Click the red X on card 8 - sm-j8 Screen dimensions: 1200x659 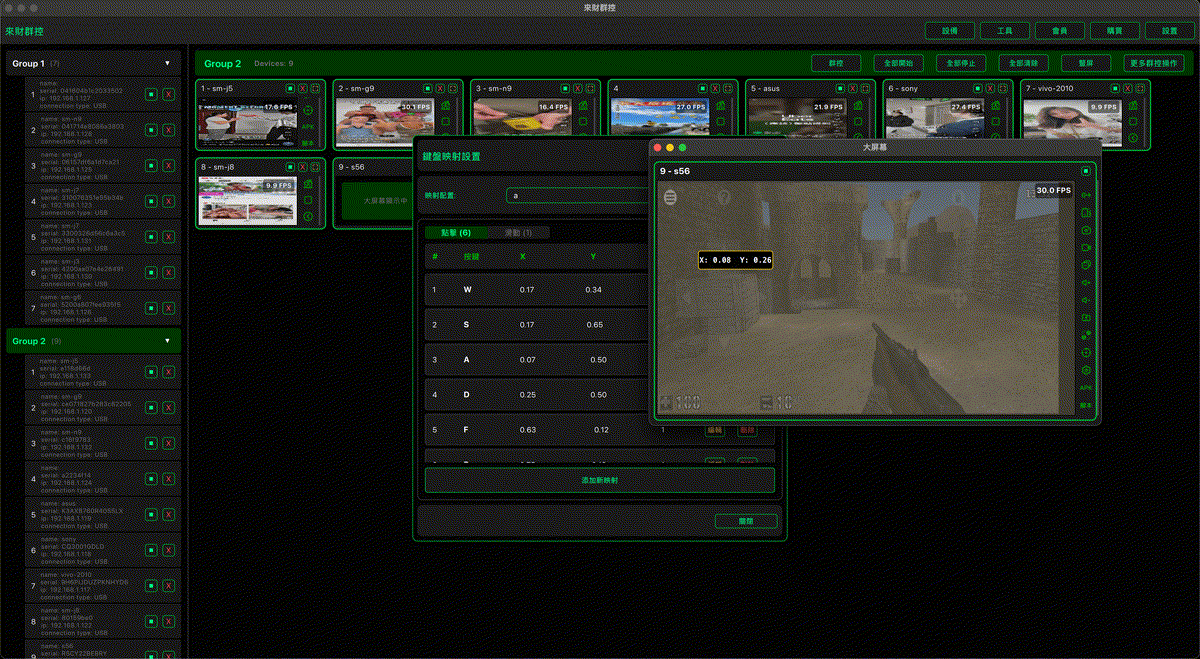pyautogui.click(x=303, y=167)
